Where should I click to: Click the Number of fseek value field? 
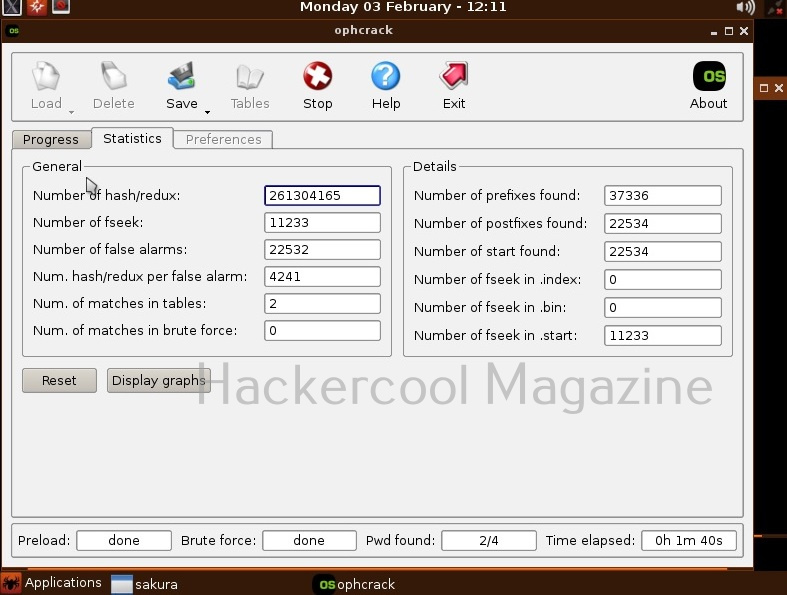point(322,222)
